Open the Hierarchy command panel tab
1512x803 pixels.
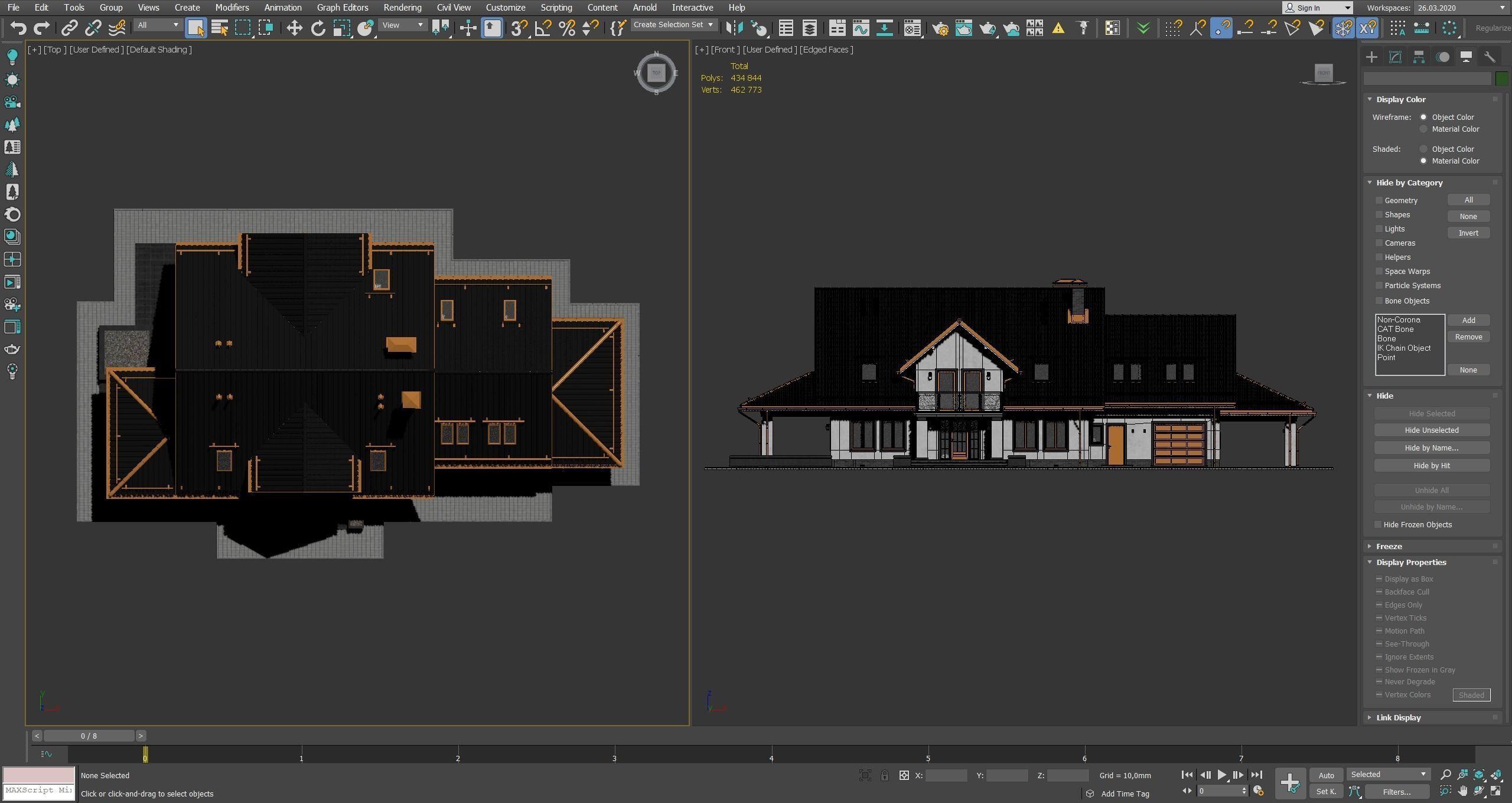[x=1419, y=57]
